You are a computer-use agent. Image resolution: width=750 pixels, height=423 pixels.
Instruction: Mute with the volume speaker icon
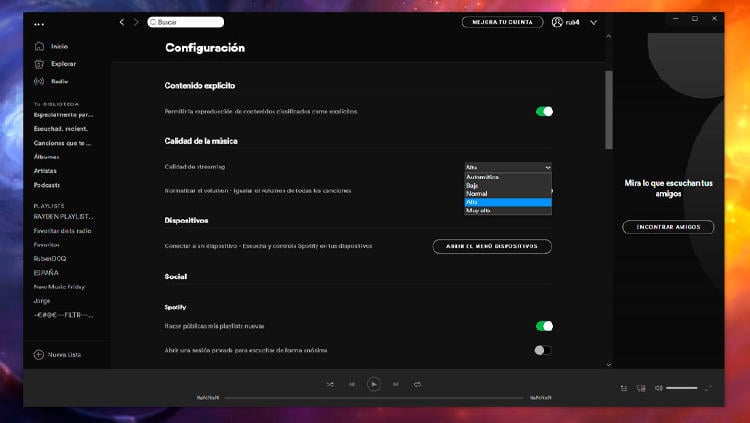[x=659, y=388]
